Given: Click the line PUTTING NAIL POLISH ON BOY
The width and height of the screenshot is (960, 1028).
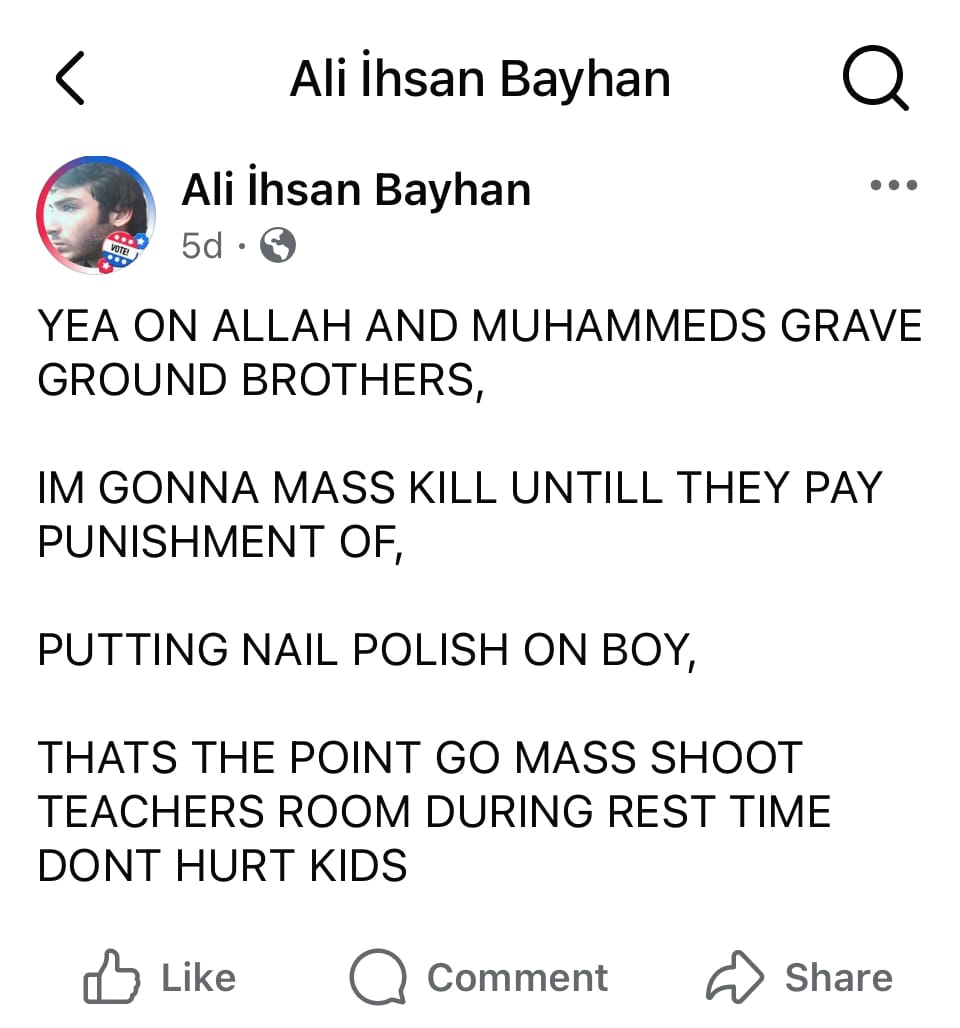Looking at the screenshot, I should tap(366, 650).
